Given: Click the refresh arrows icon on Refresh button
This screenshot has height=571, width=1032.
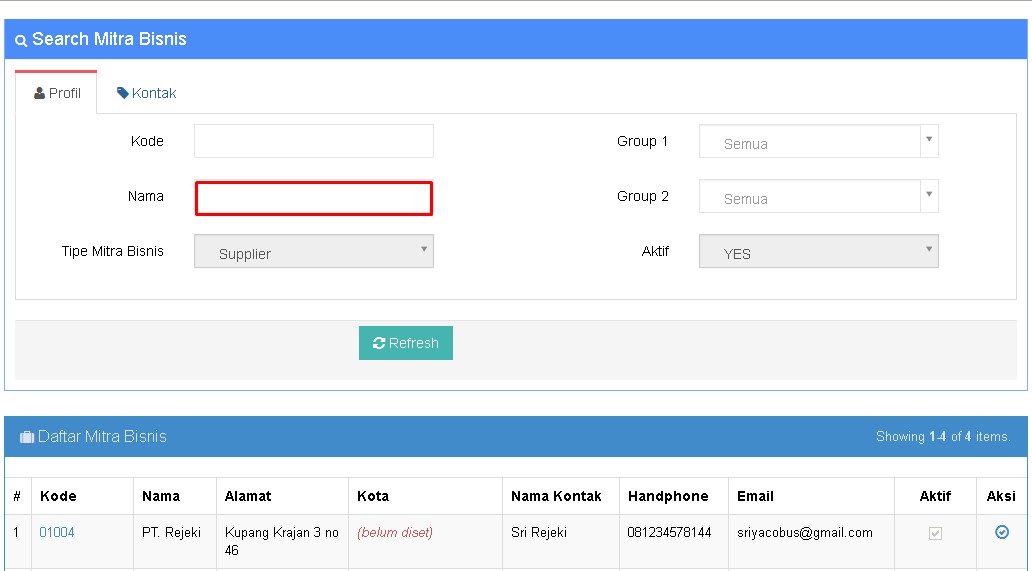Looking at the screenshot, I should coord(379,343).
